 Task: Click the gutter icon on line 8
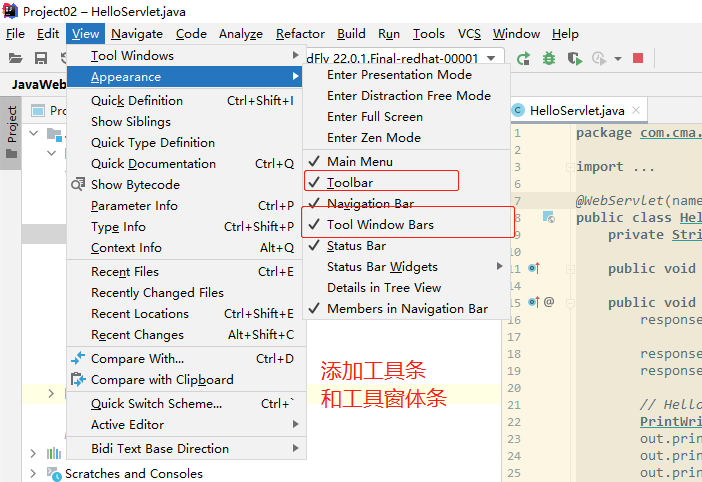548,218
